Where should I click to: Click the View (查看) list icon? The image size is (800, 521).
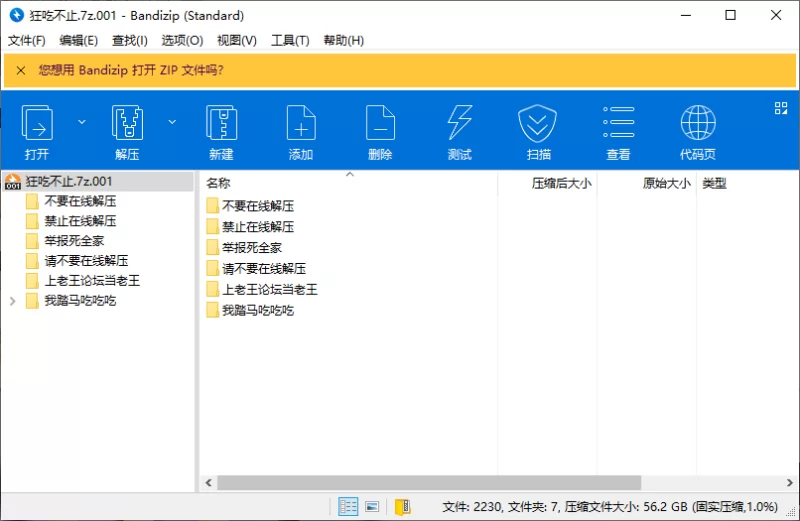pyautogui.click(x=618, y=122)
